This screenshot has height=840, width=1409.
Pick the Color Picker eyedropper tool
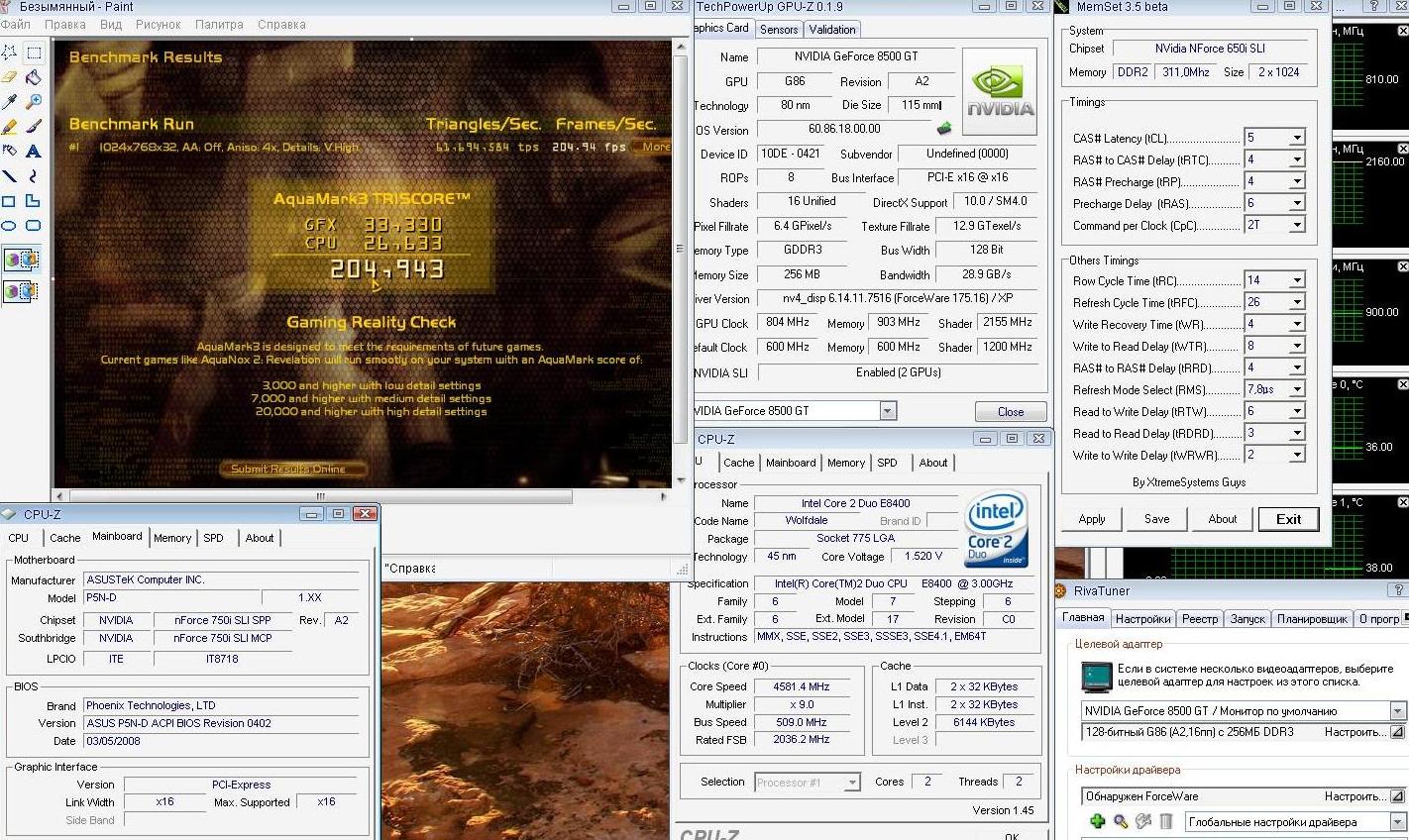[9, 102]
